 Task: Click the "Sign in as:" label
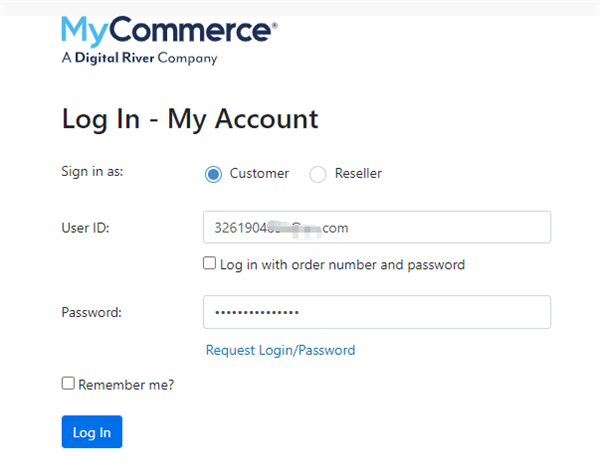(x=93, y=172)
